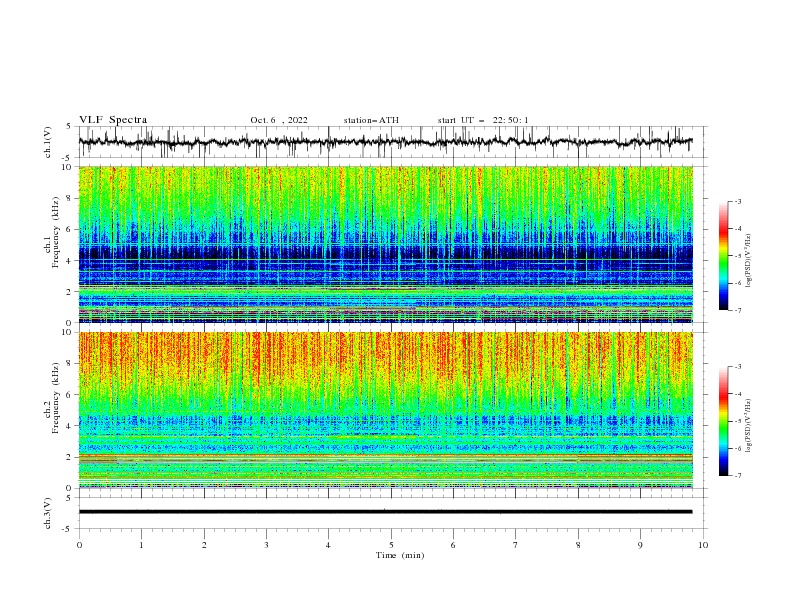This screenshot has height=612, width=792.
Task: Click the time axis tick label '5'
Action: click(x=391, y=545)
